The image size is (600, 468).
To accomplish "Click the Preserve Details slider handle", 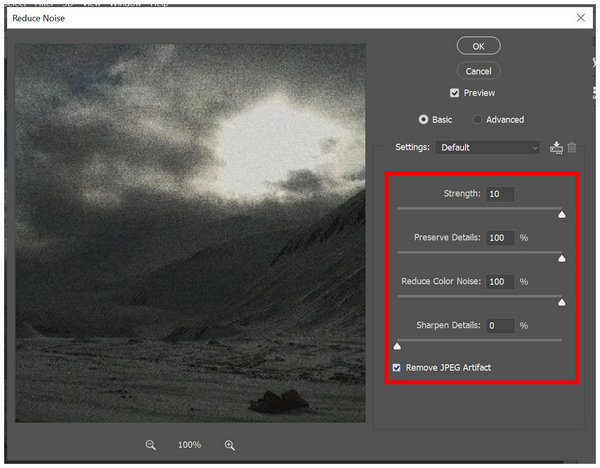I will click(561, 259).
